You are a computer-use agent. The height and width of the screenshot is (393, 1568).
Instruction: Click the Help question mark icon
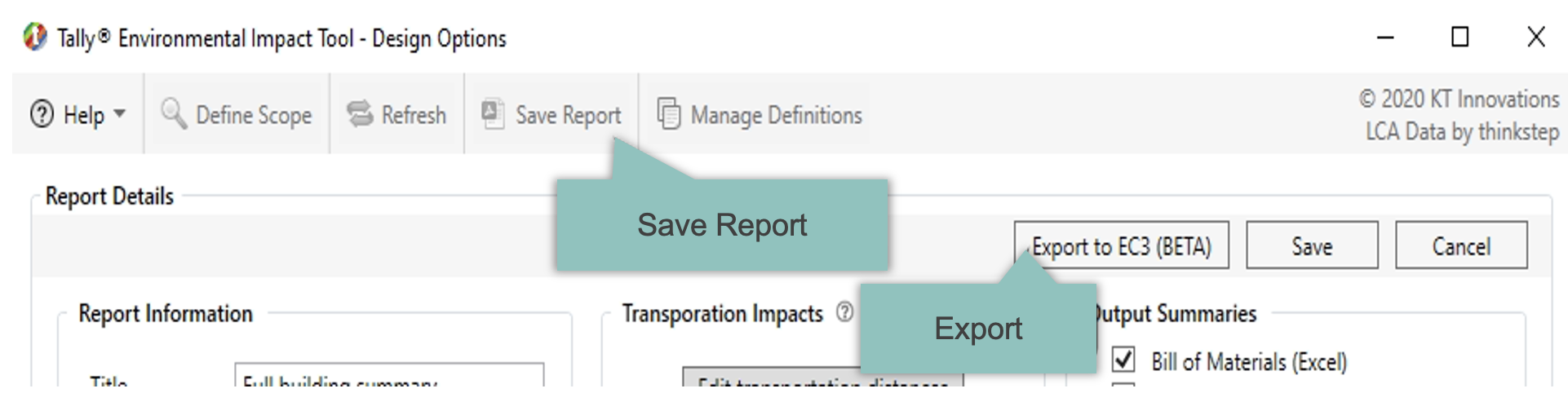click(x=42, y=114)
